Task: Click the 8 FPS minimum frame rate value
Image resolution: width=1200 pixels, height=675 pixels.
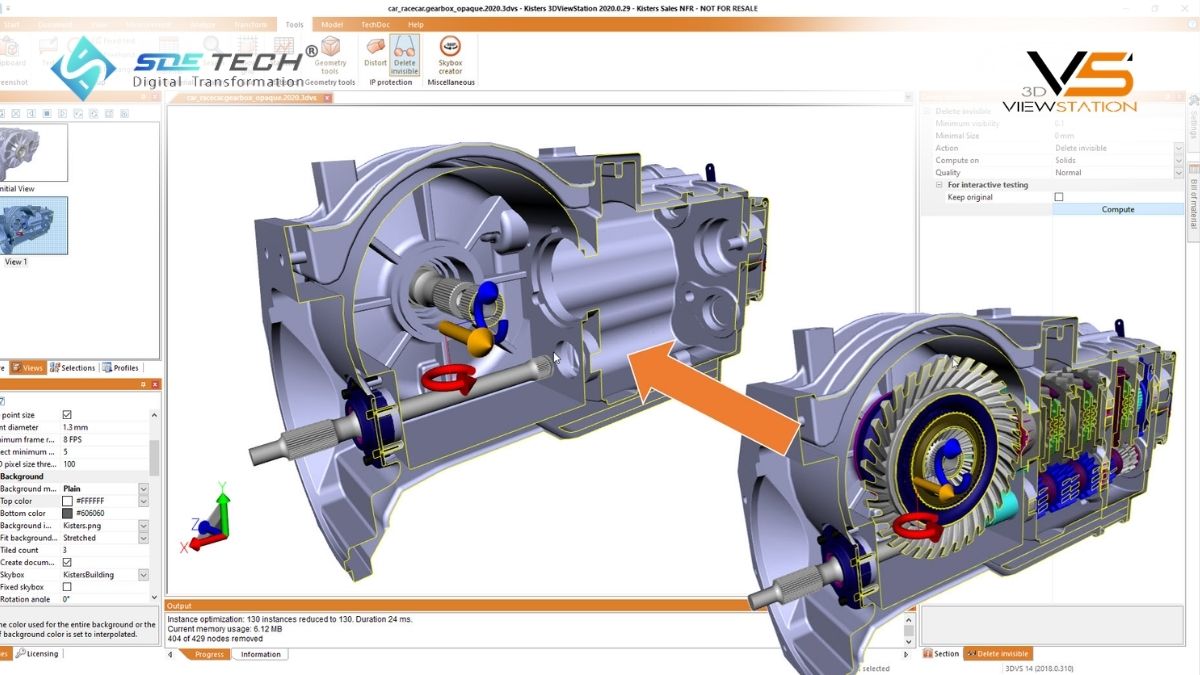Action: (104, 440)
